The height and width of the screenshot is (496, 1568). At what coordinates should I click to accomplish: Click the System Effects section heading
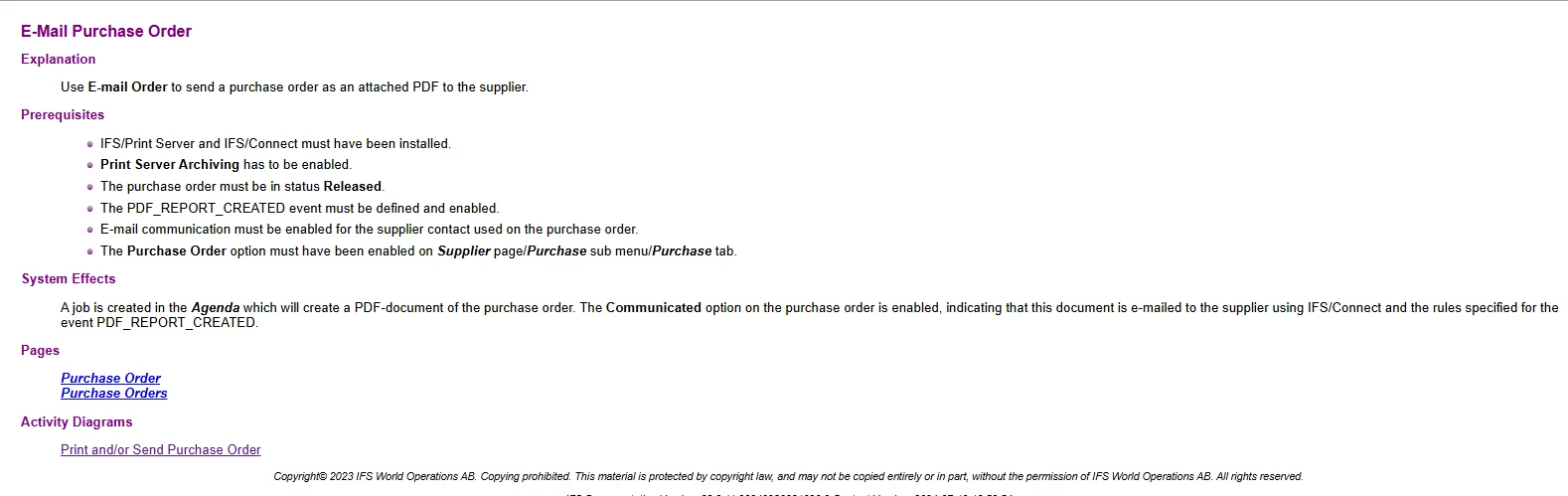click(69, 279)
